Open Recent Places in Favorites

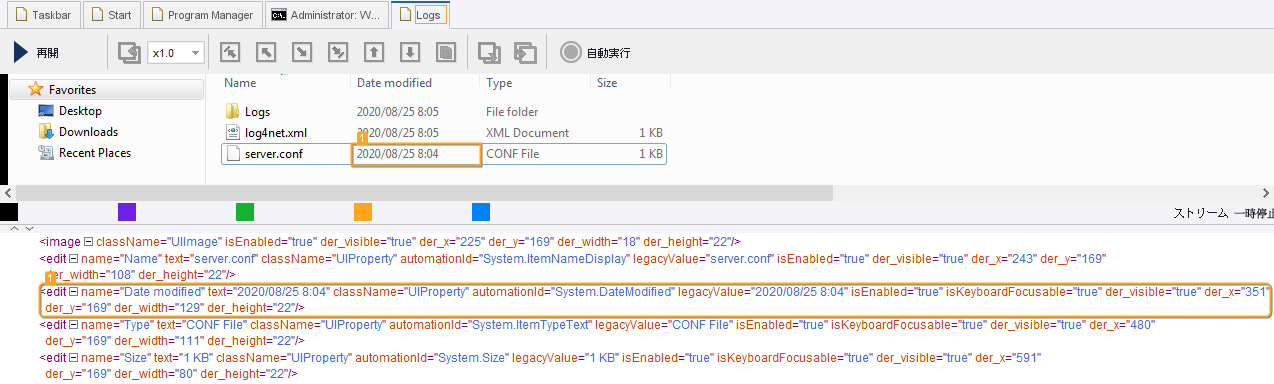click(84, 153)
